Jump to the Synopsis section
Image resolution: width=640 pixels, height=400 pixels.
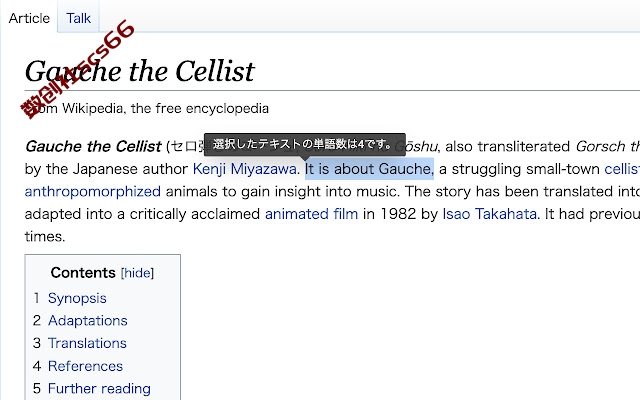(77, 298)
